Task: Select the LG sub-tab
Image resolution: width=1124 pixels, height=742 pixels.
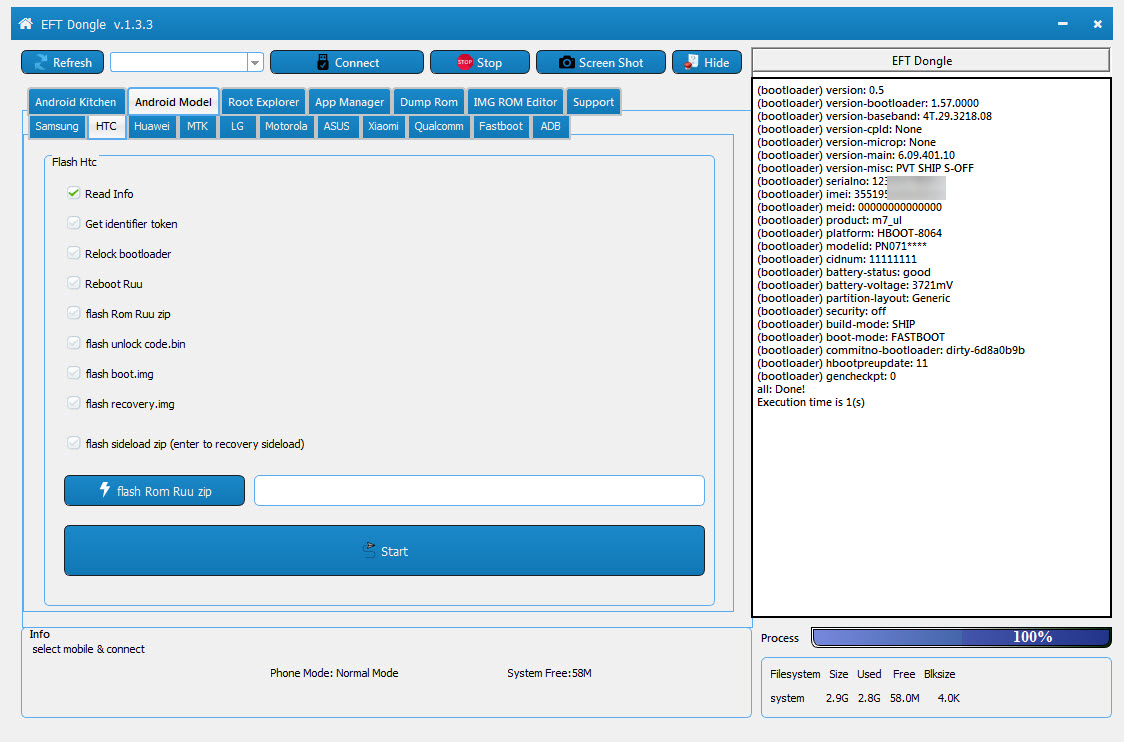Action: (237, 126)
